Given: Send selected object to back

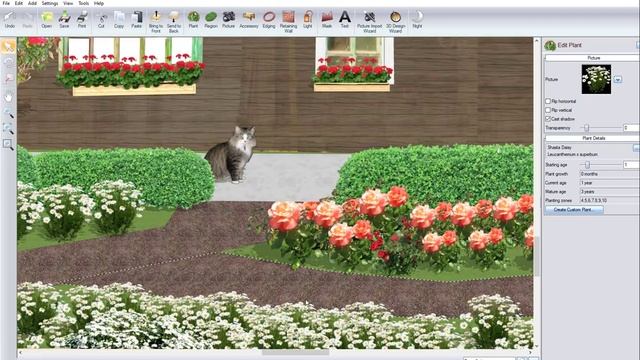Looking at the screenshot, I should pyautogui.click(x=174, y=22).
